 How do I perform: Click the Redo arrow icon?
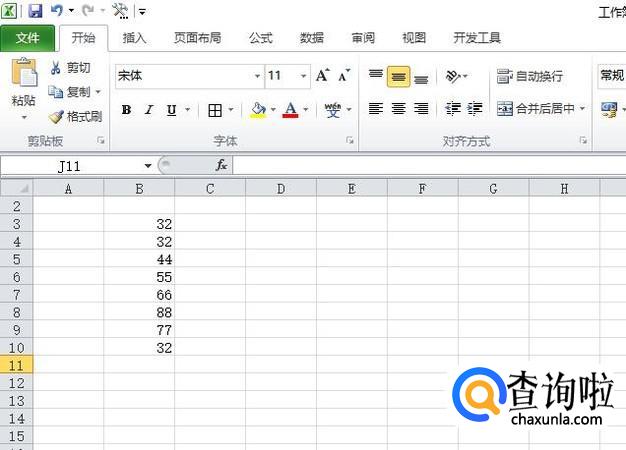click(88, 11)
